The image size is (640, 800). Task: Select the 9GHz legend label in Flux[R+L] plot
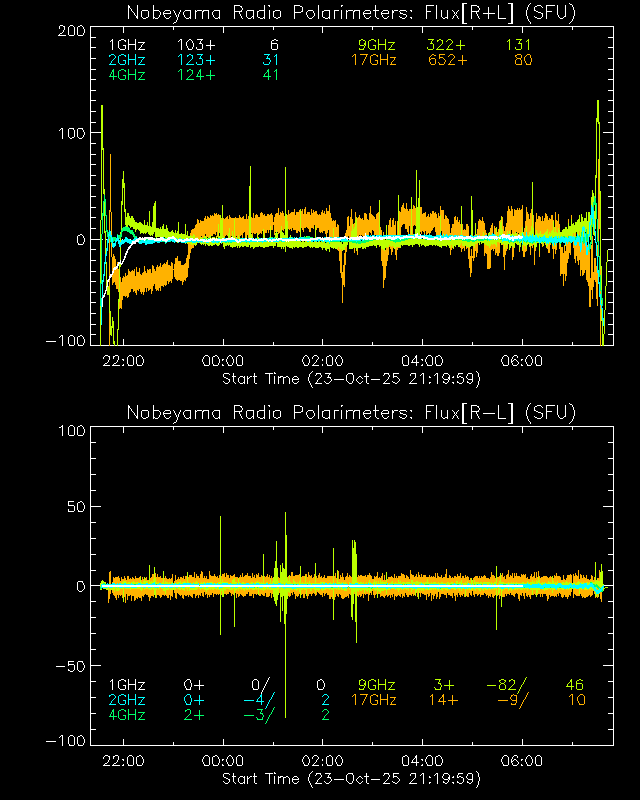(378, 45)
